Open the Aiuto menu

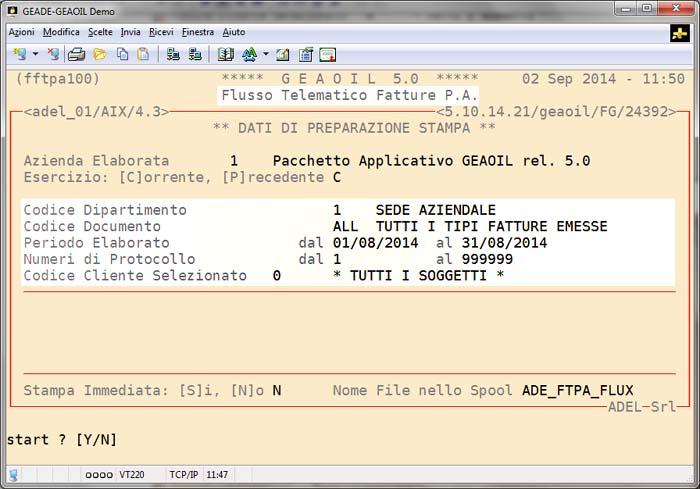click(234, 32)
